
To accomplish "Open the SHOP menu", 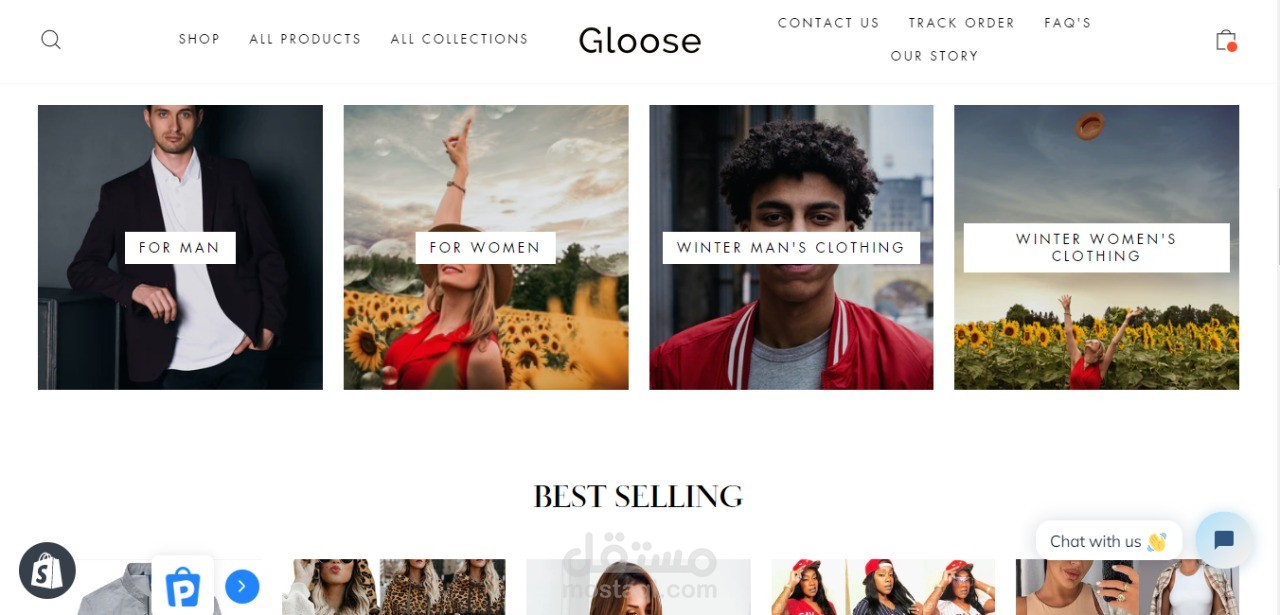I will point(199,39).
